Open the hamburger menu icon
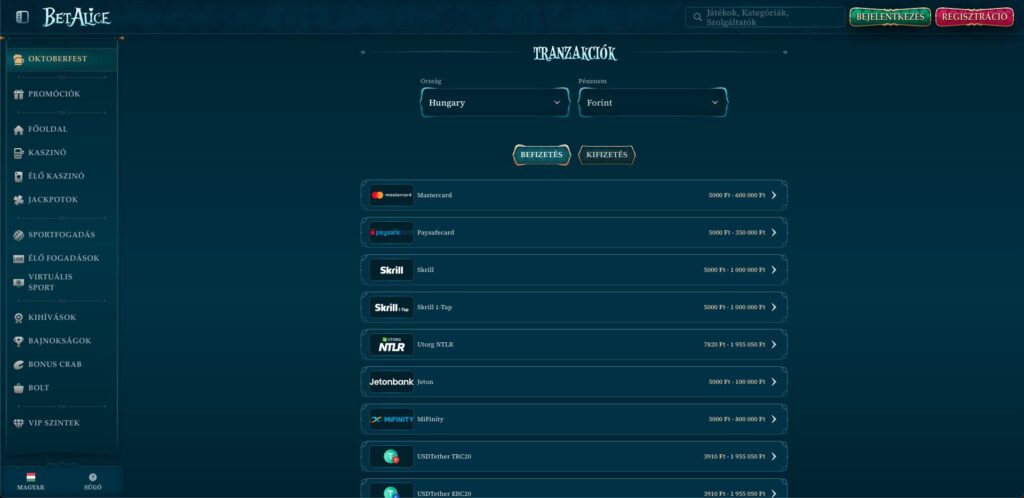 coord(23,17)
